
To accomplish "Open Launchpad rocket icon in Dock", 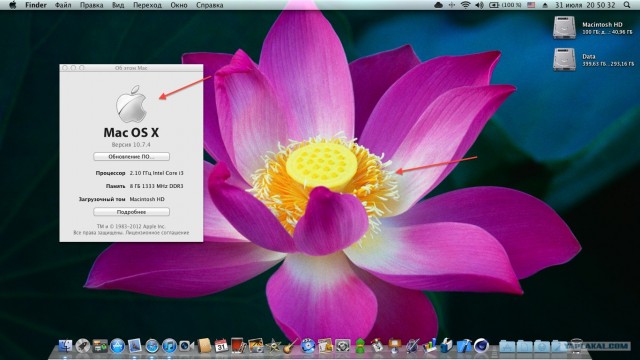I will [82, 346].
